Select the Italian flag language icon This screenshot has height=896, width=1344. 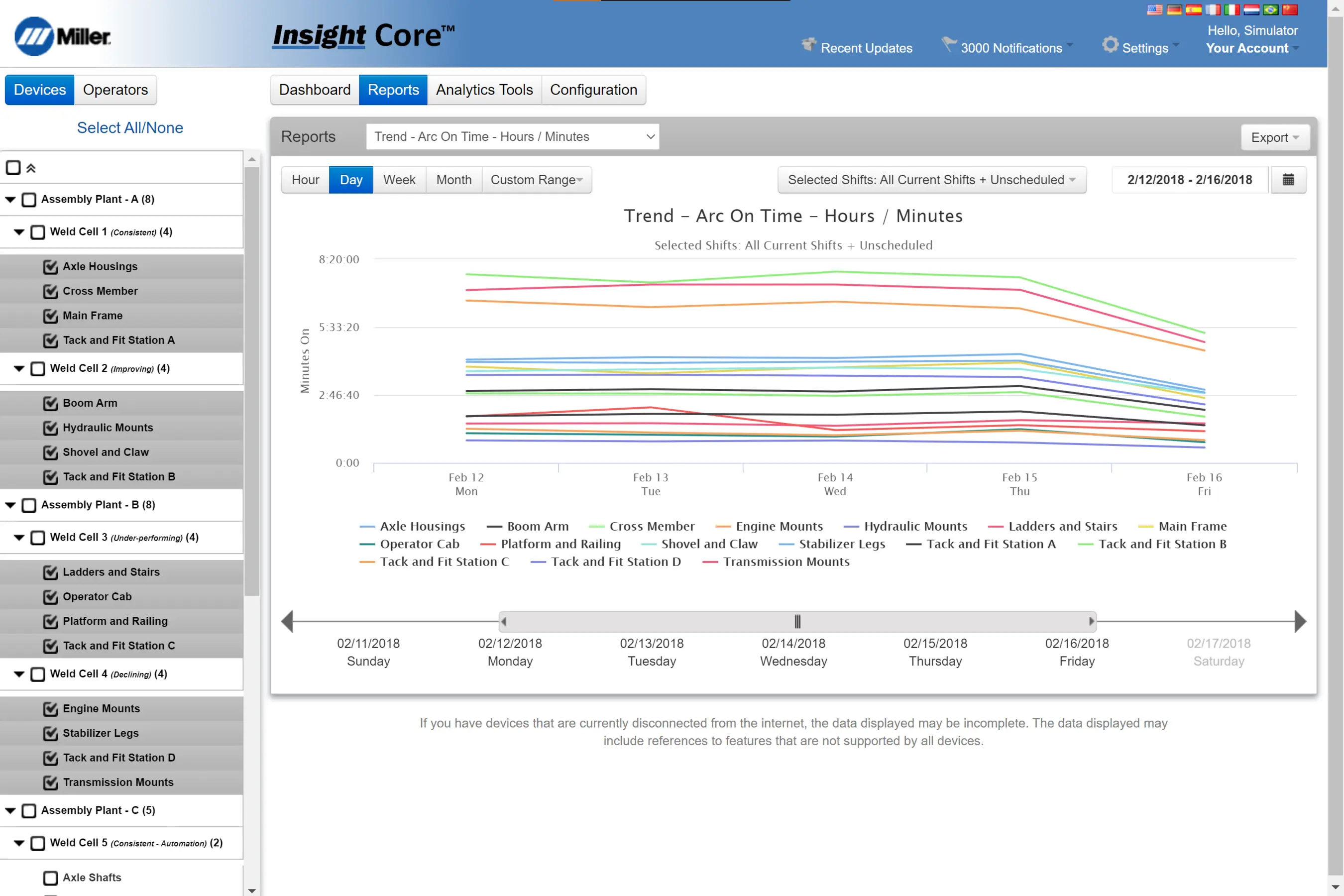pos(1232,10)
